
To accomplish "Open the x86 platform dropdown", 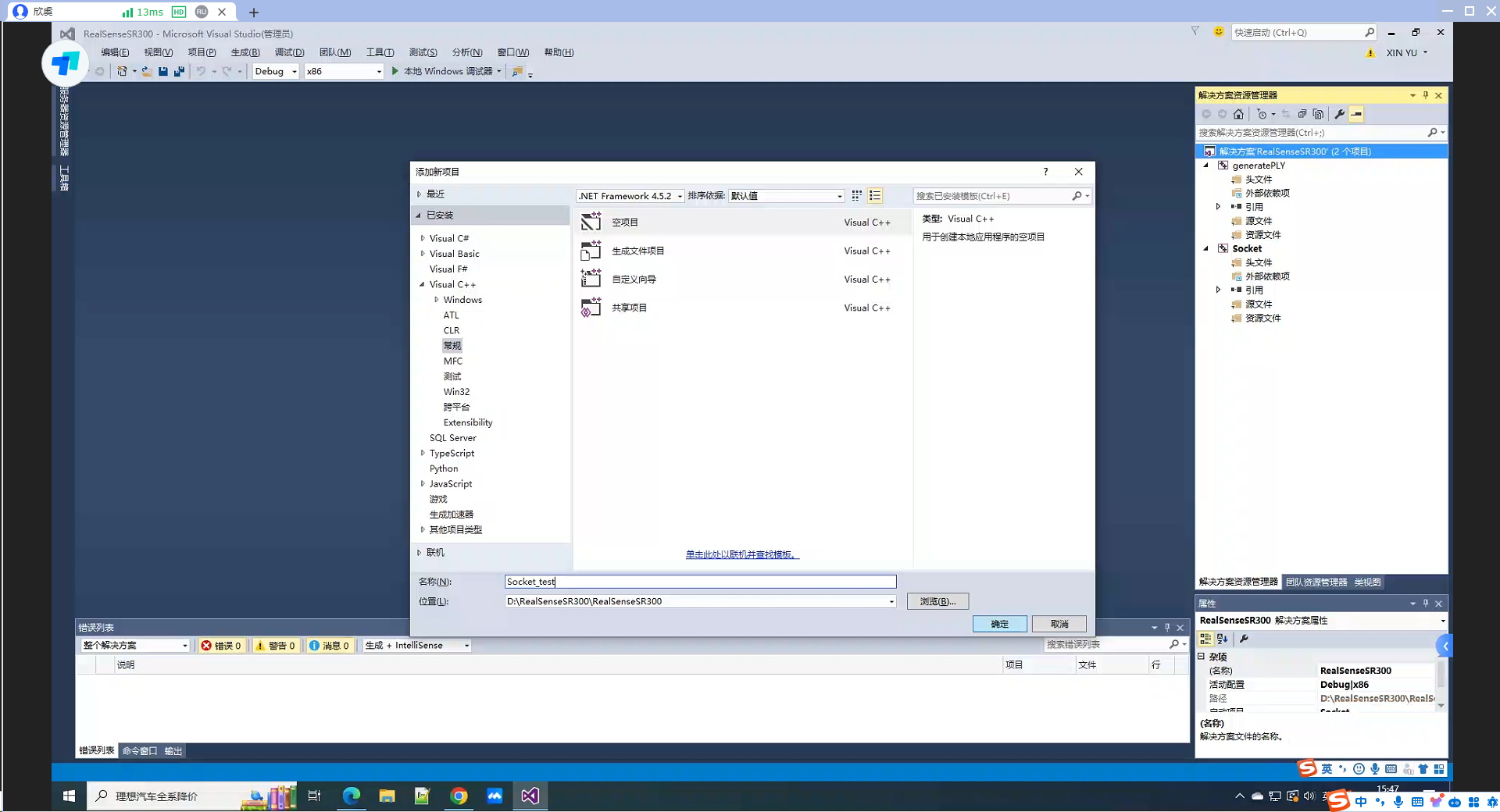I will click(344, 71).
